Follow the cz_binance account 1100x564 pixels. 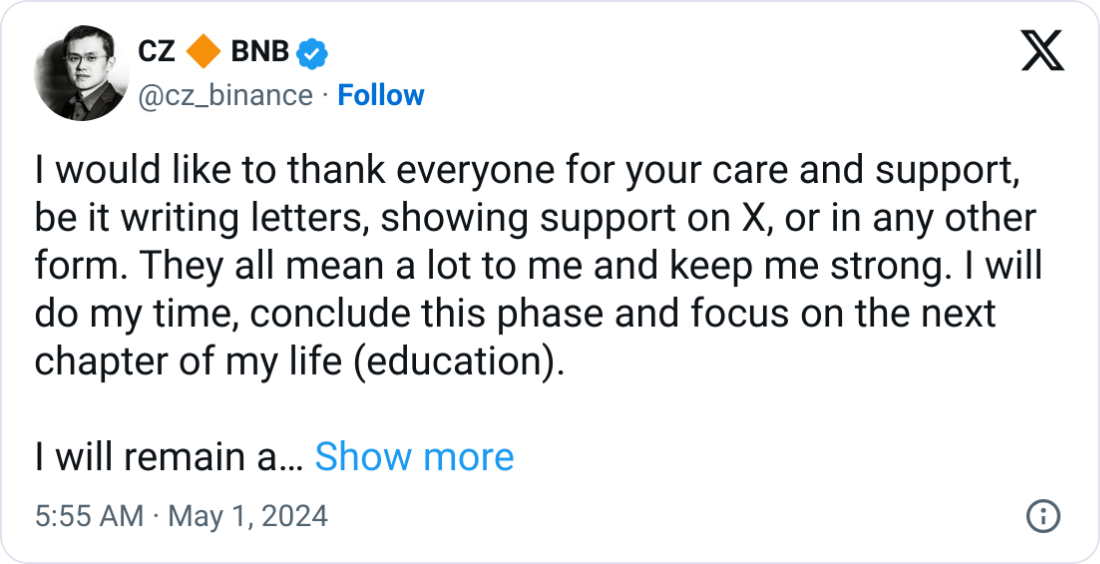(381, 95)
